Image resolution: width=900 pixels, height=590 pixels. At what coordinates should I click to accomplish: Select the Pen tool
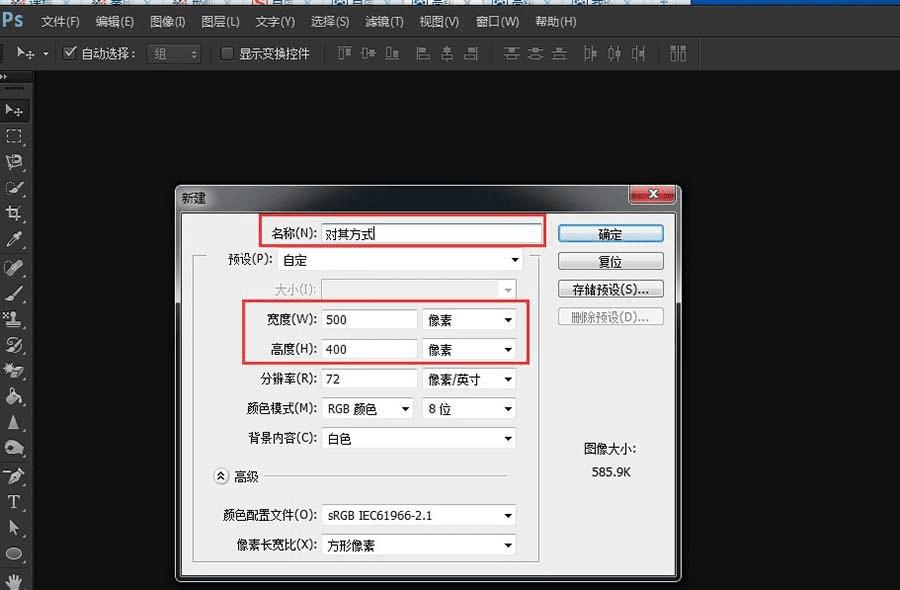[x=14, y=476]
